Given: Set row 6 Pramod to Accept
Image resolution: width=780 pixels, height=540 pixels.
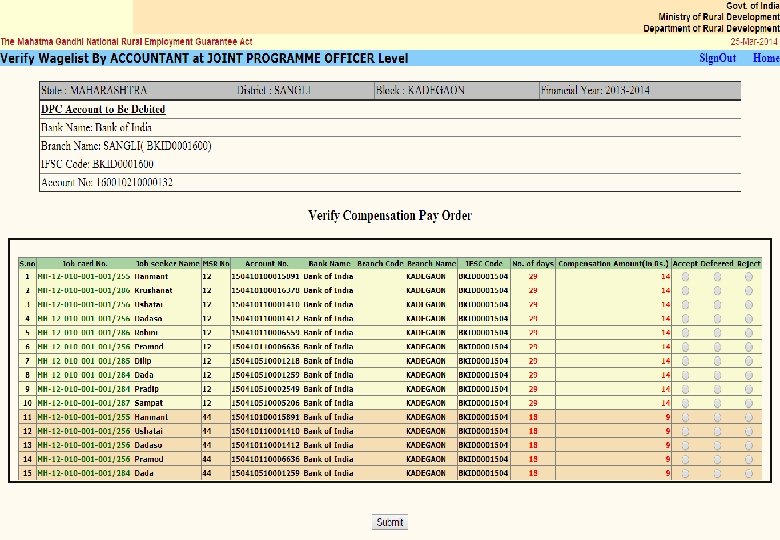Looking at the screenshot, I should (x=685, y=347).
